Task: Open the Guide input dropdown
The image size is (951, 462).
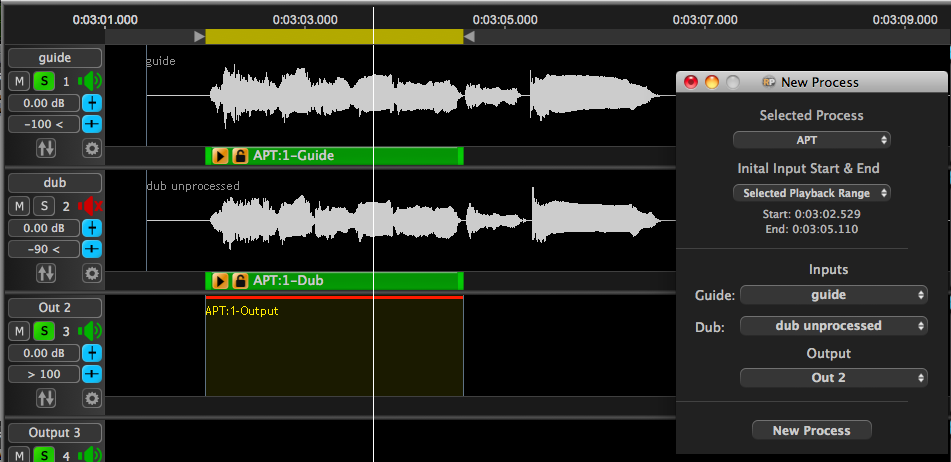Action: pos(833,295)
